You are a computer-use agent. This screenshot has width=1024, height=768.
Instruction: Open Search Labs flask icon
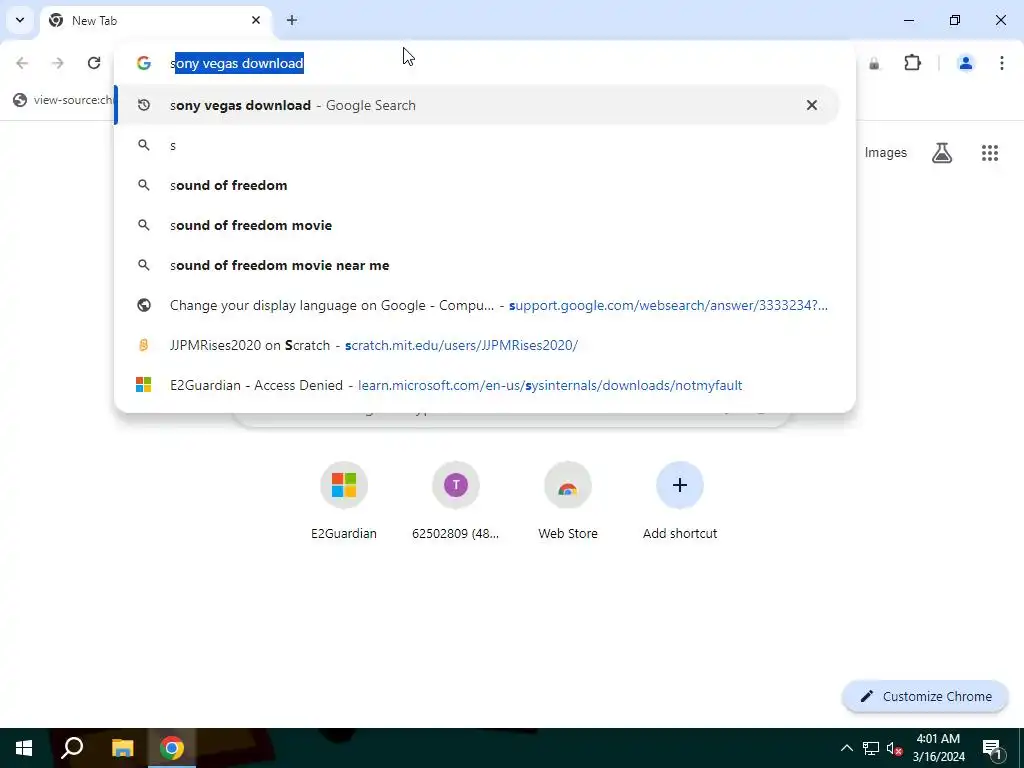942,152
